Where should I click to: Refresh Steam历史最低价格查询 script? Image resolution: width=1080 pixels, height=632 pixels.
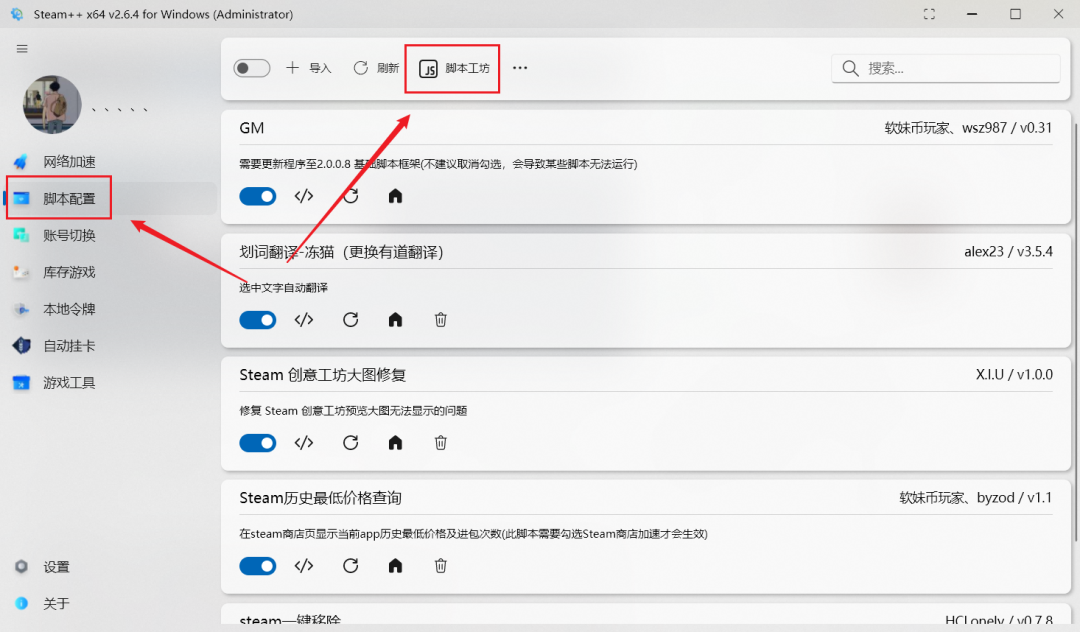click(351, 566)
